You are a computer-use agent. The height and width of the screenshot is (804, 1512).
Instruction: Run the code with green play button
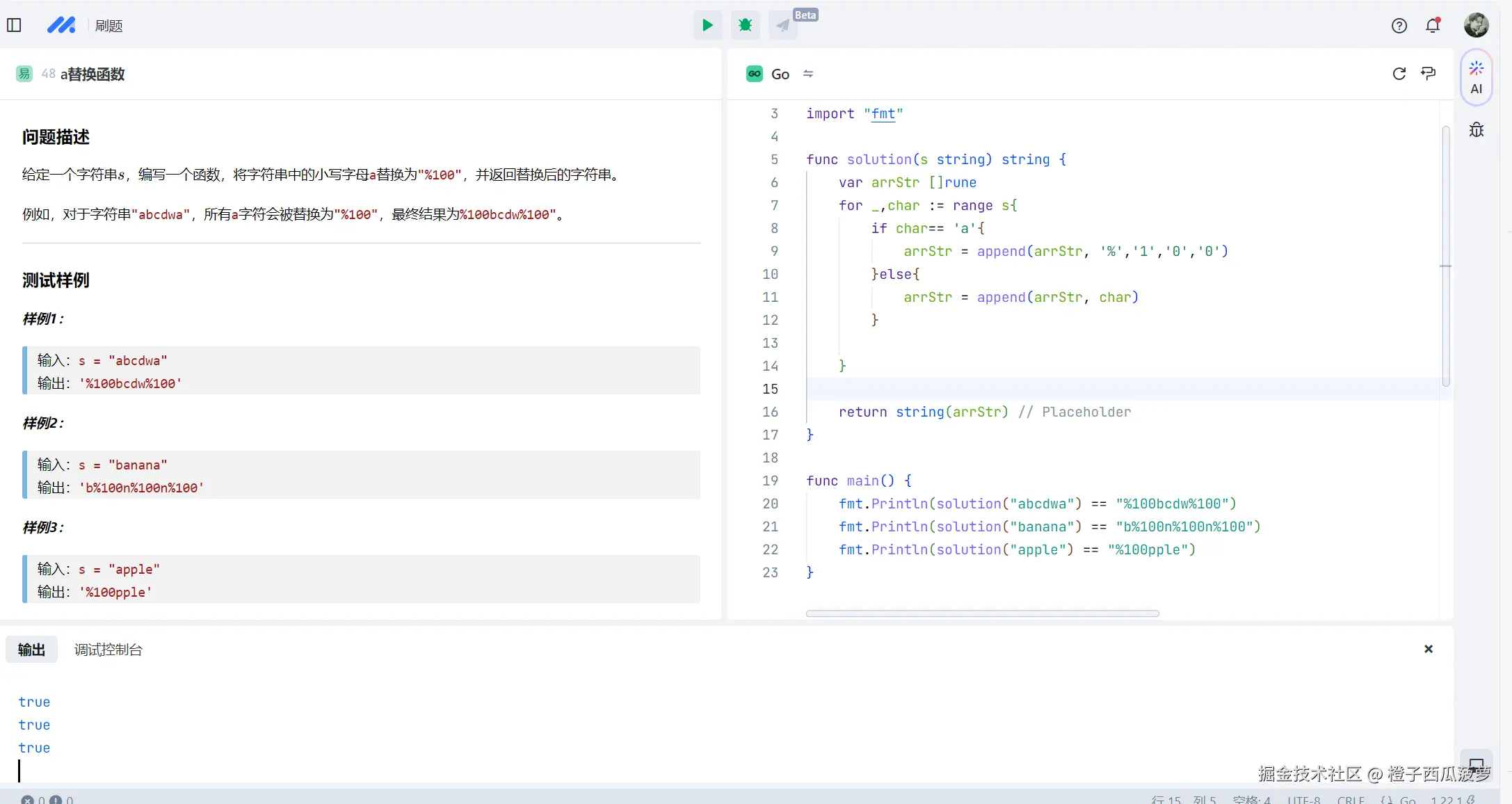(x=707, y=25)
